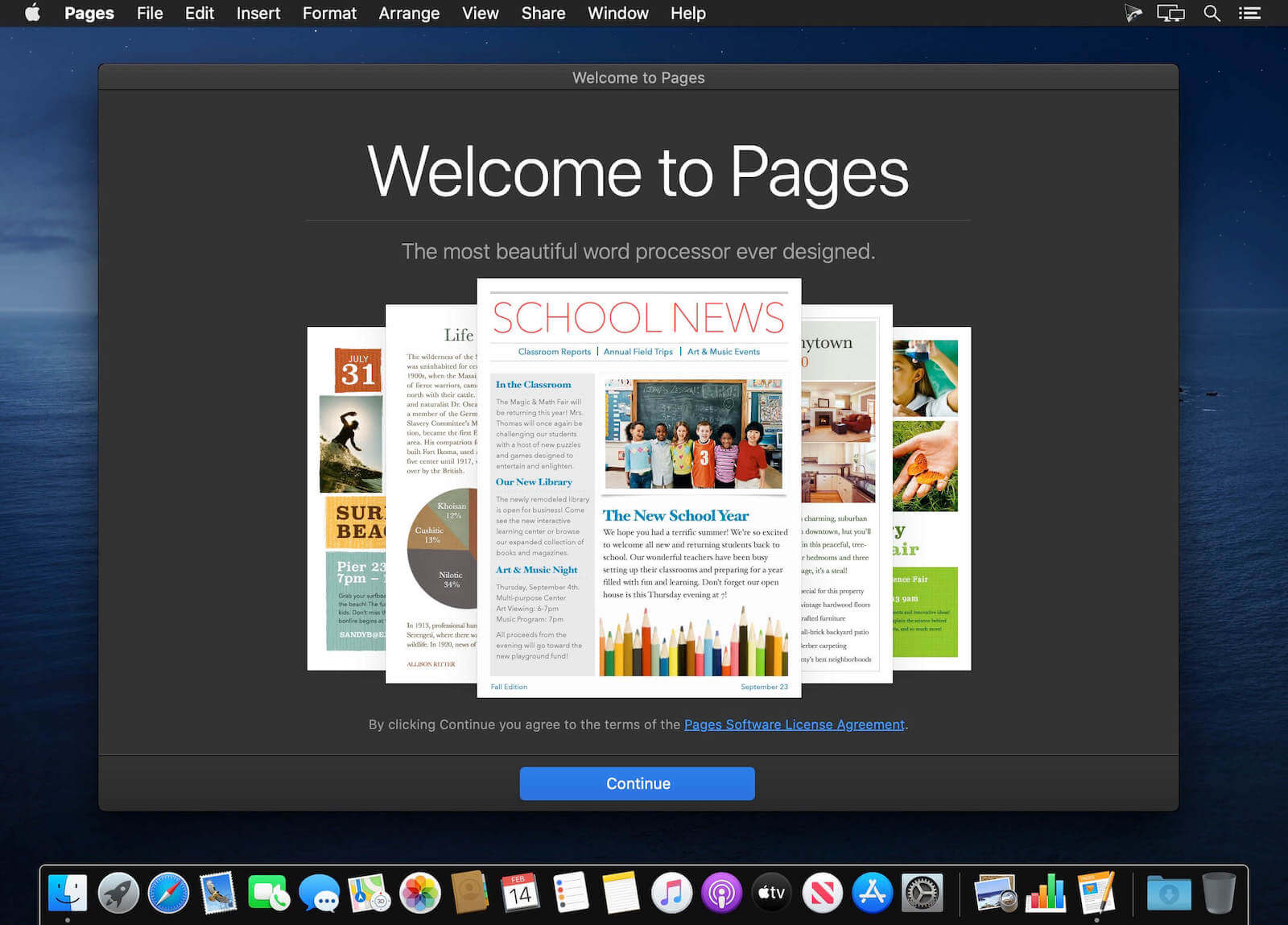Open the Apple menu
The width and height of the screenshot is (1288, 925).
coord(32,13)
